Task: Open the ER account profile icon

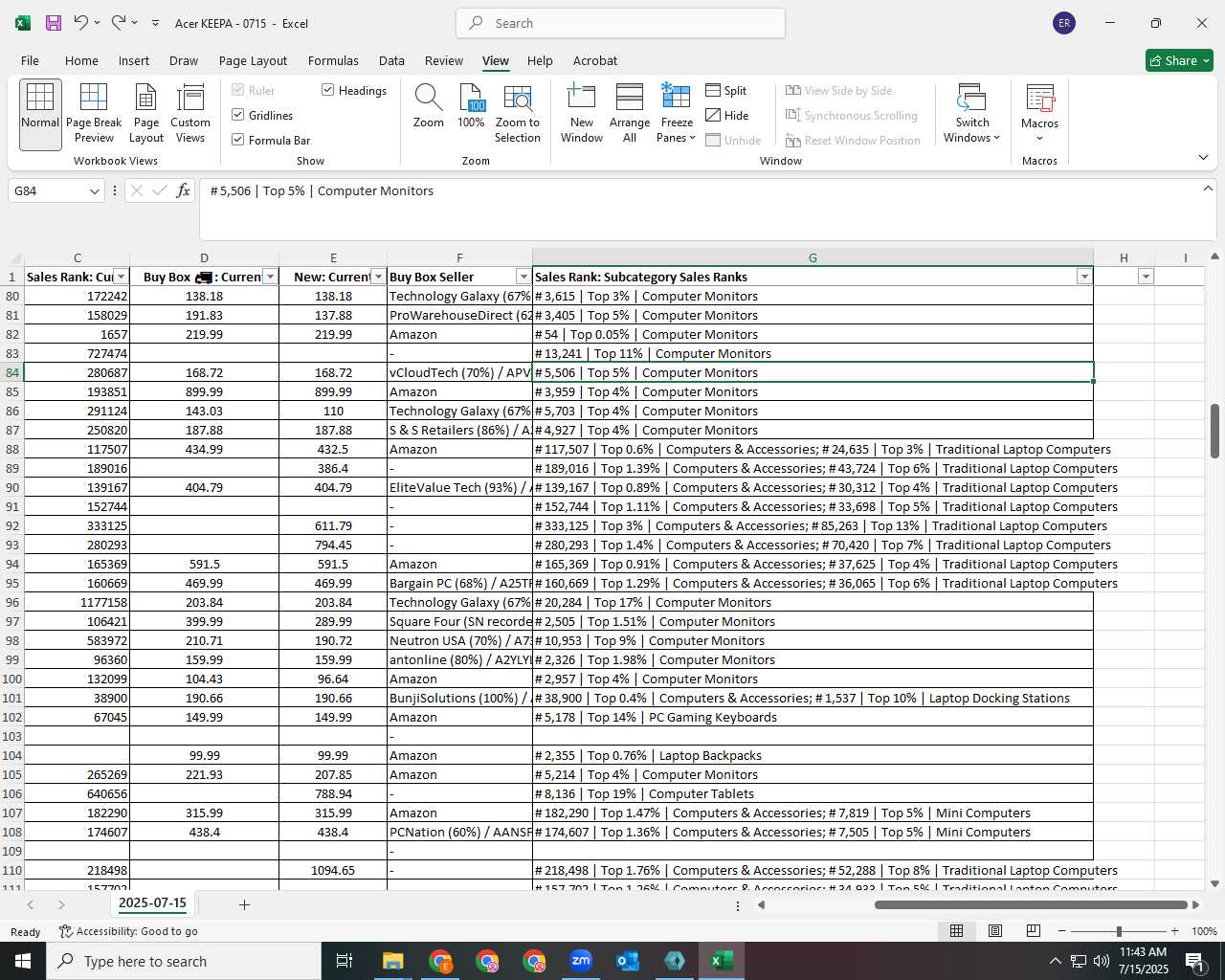Action: pyautogui.click(x=1064, y=23)
